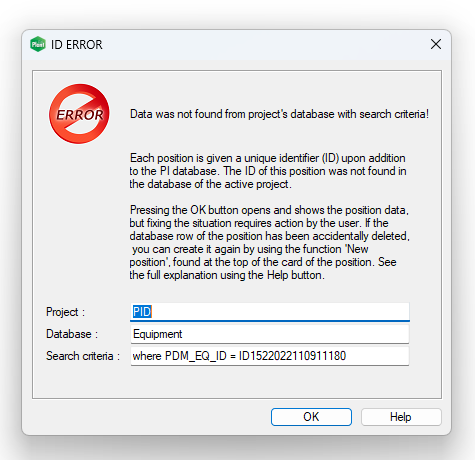Image resolution: width=475 pixels, height=460 pixels.
Task: Click the unique identifier explanation paragraph
Action: click(268, 171)
